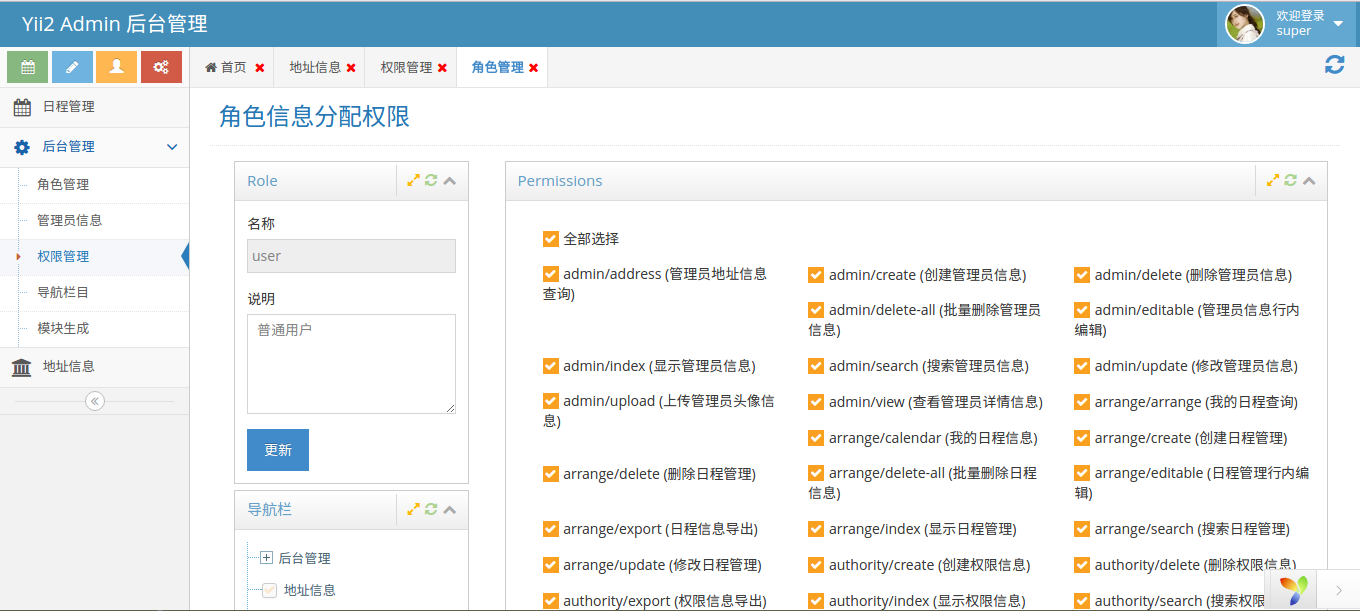Click the Yii2 Admin 后台管理 header title
The height and width of the screenshot is (611, 1360).
click(x=115, y=24)
